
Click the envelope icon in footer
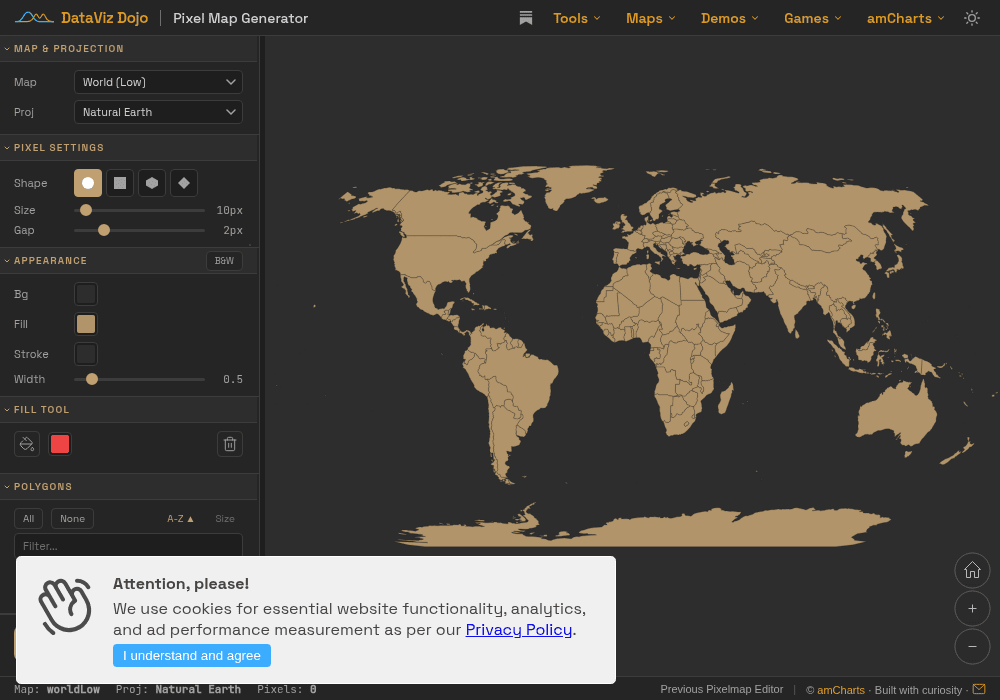tap(979, 689)
